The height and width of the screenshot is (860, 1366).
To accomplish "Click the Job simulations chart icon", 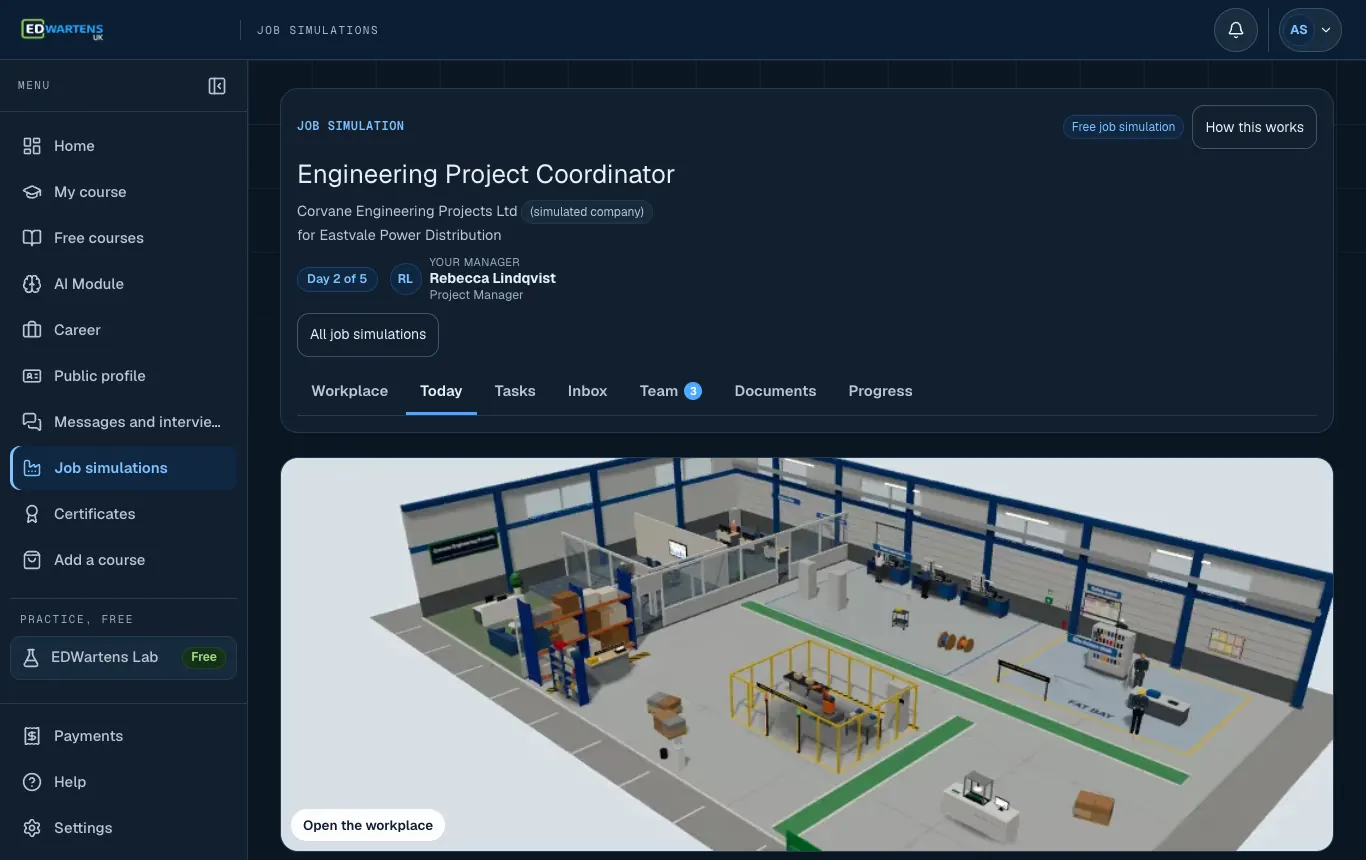I will [32, 468].
